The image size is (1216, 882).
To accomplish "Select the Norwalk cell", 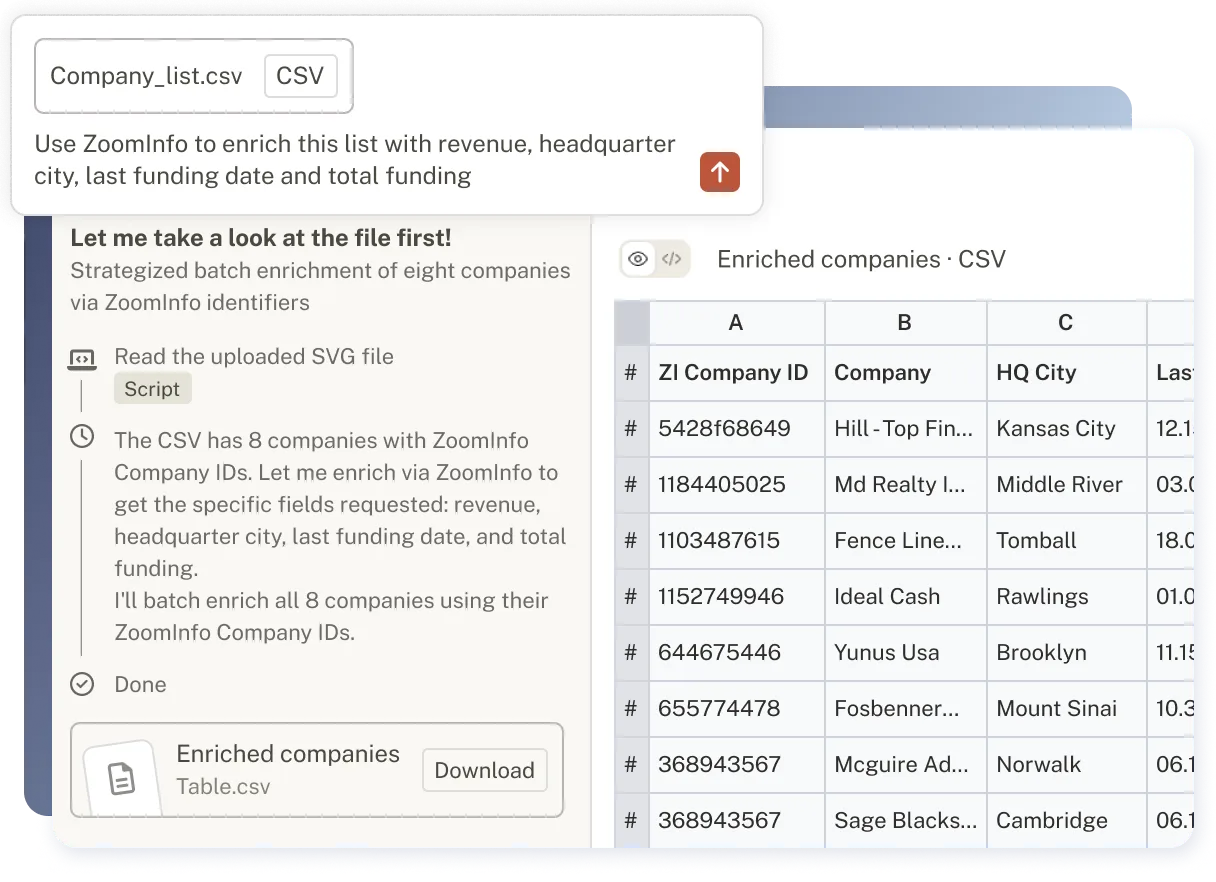I will [1066, 765].
